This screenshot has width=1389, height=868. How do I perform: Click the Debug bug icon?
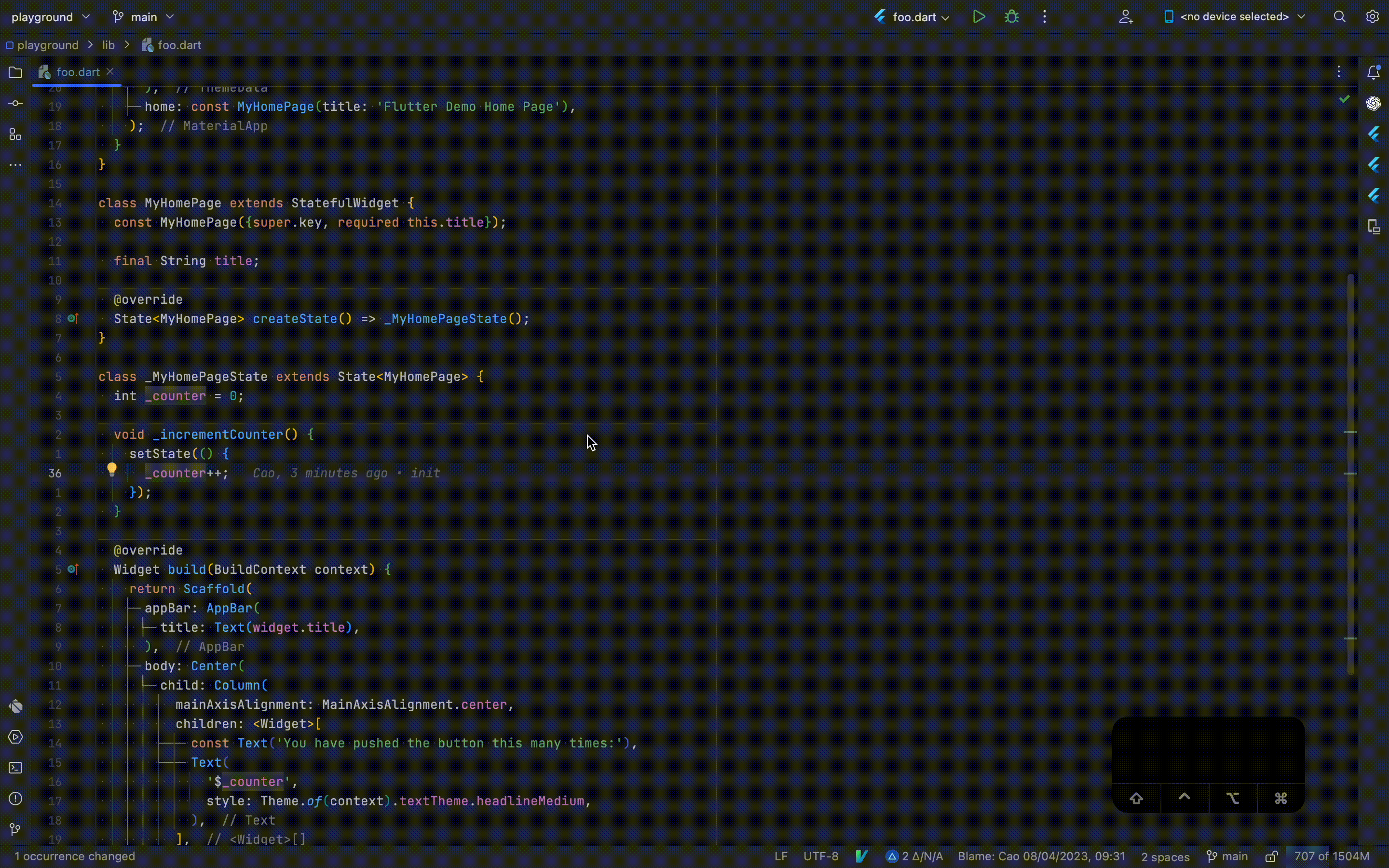point(1012,17)
